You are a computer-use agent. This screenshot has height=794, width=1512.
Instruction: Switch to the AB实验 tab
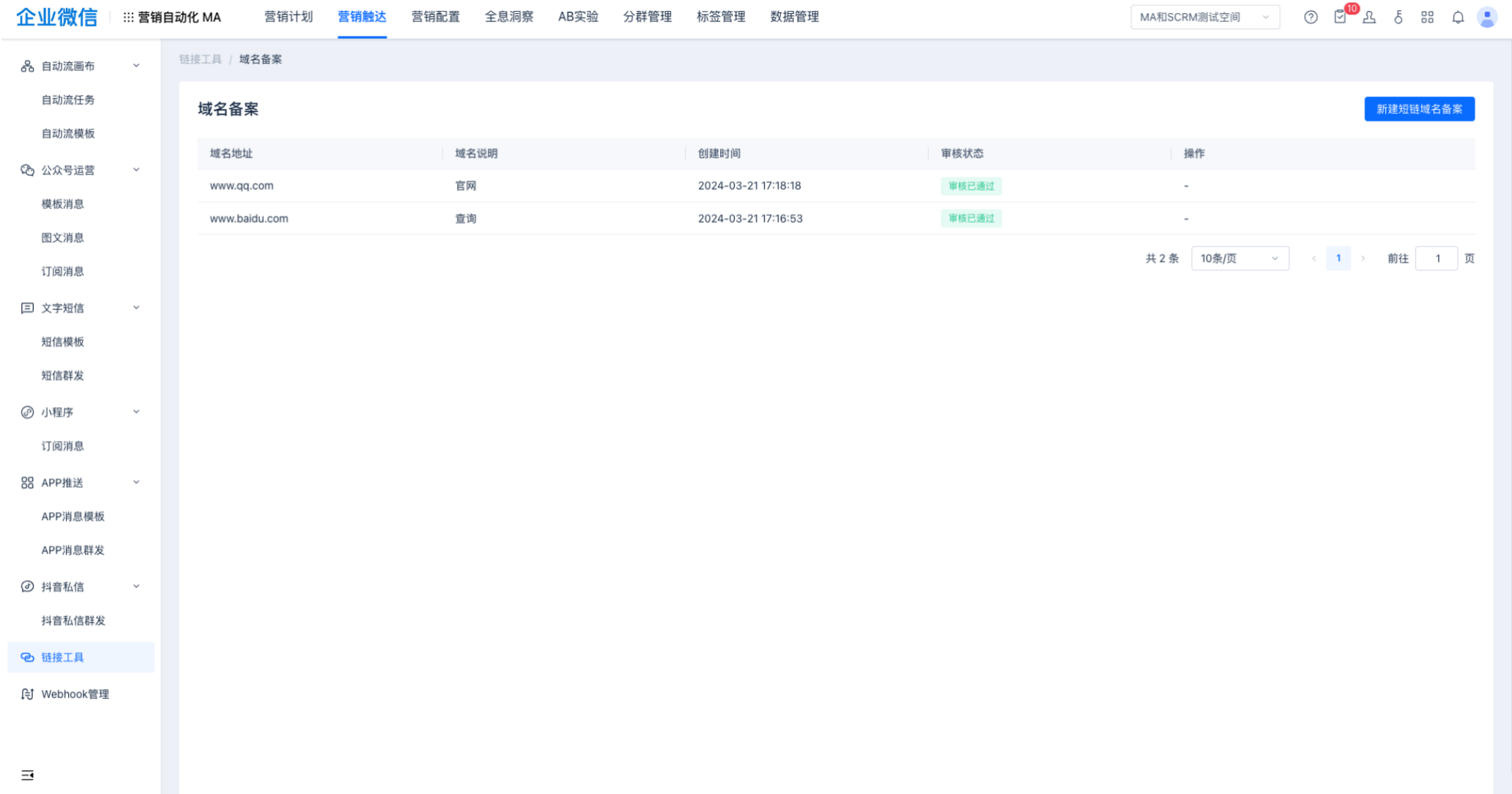click(578, 17)
